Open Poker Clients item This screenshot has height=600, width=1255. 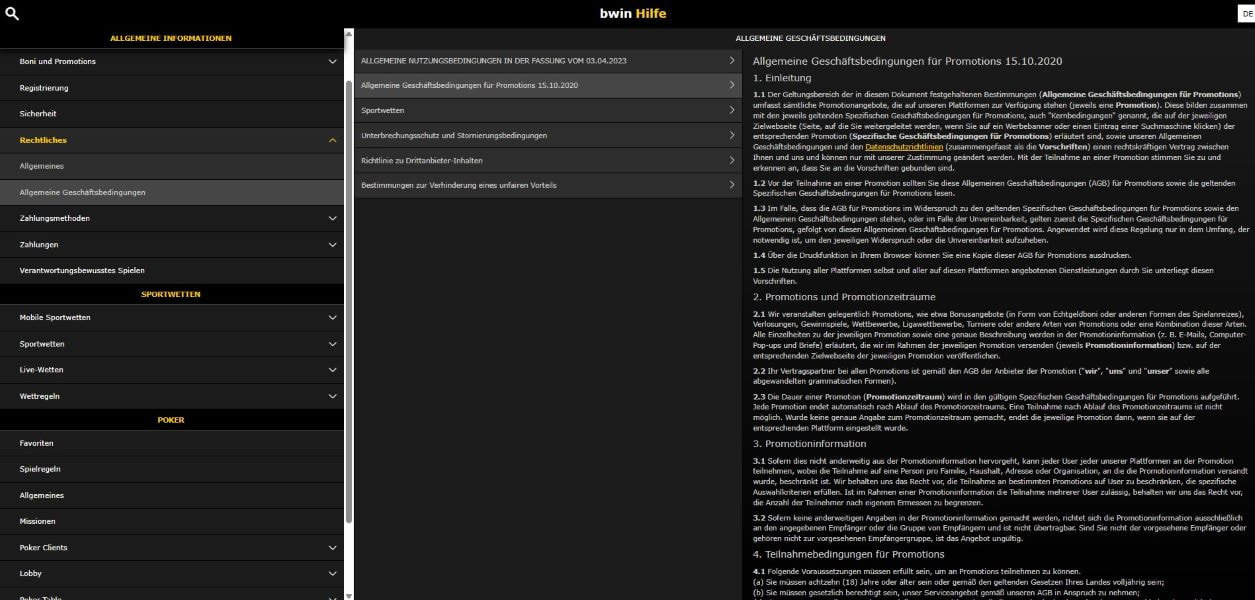tap(44, 547)
